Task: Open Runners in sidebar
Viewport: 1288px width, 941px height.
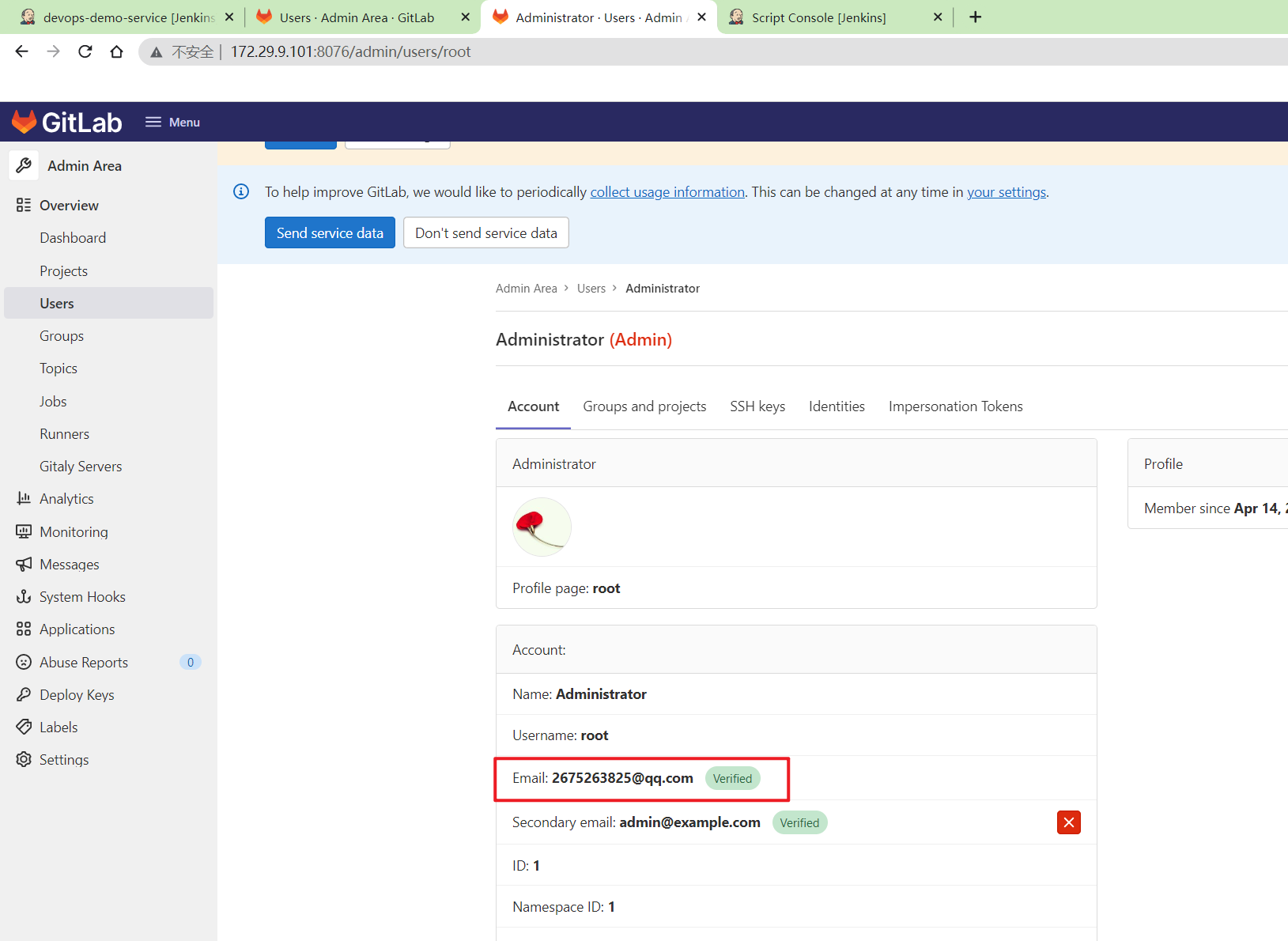Action: coord(64,433)
